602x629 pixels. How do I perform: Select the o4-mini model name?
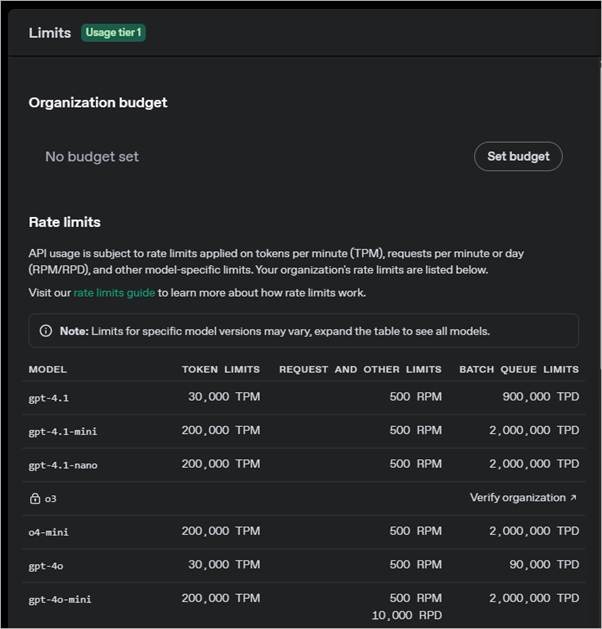tap(49, 532)
